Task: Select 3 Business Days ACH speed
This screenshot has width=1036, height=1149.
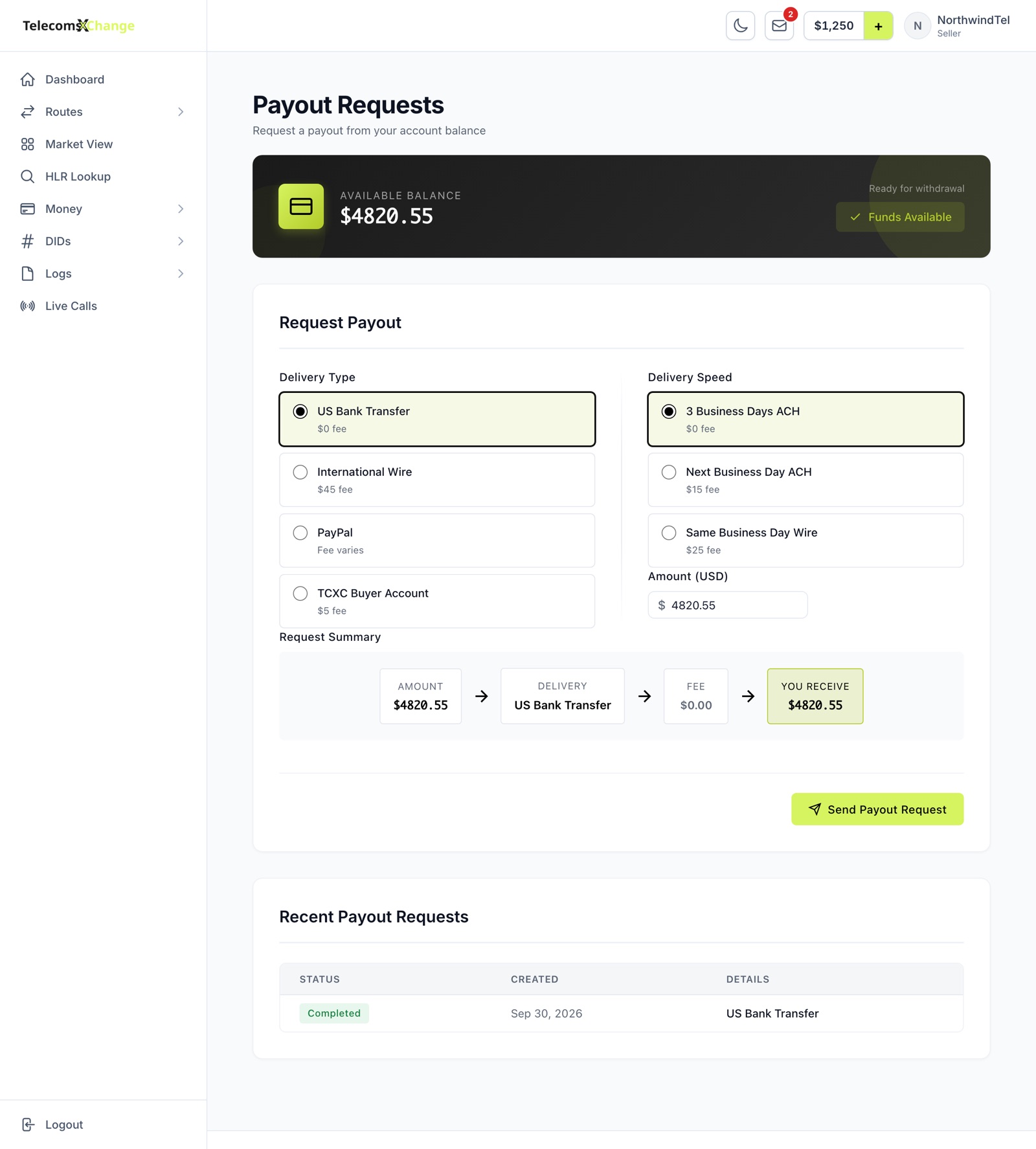Action: [805, 419]
